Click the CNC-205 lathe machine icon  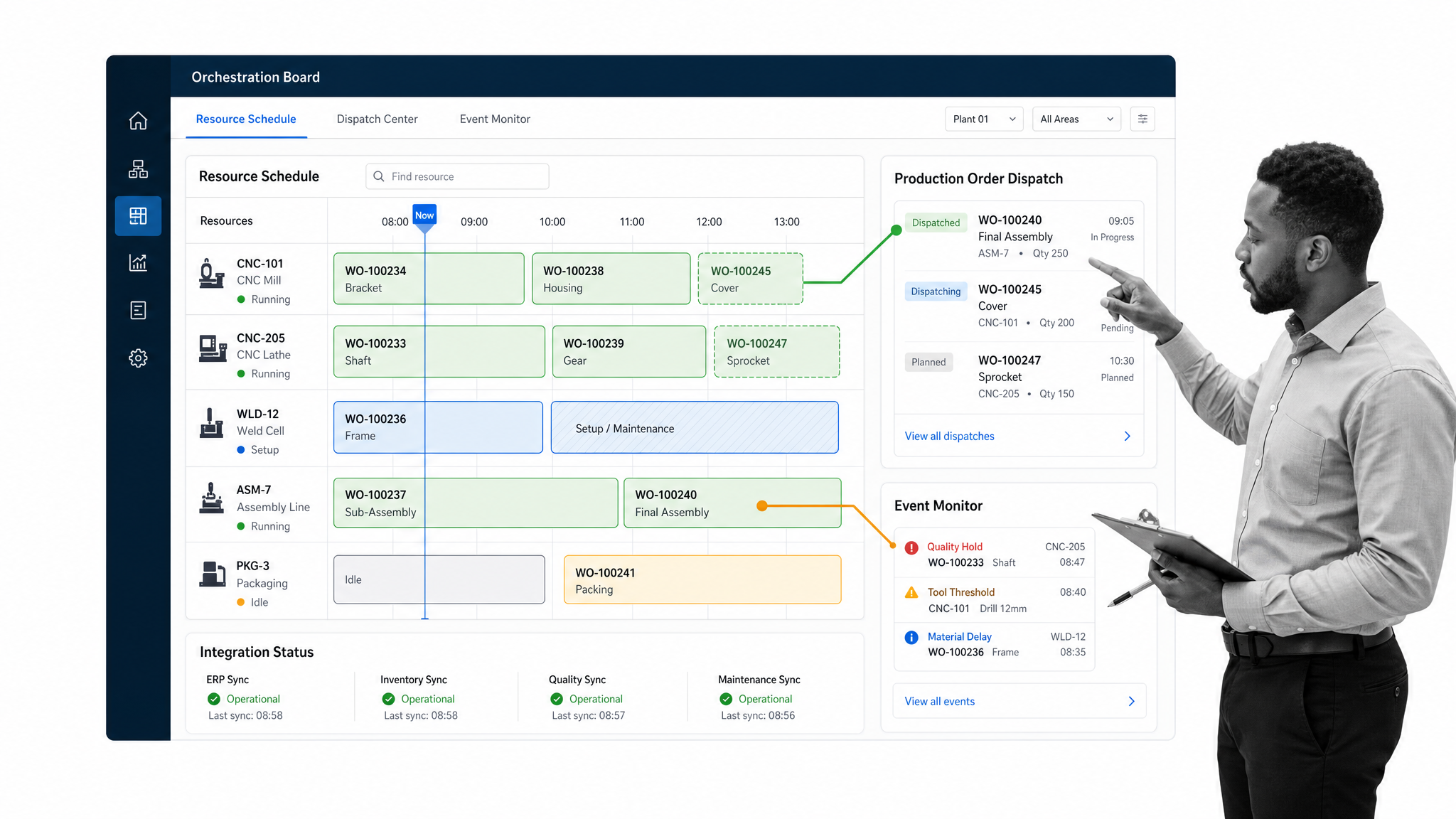pos(213,348)
